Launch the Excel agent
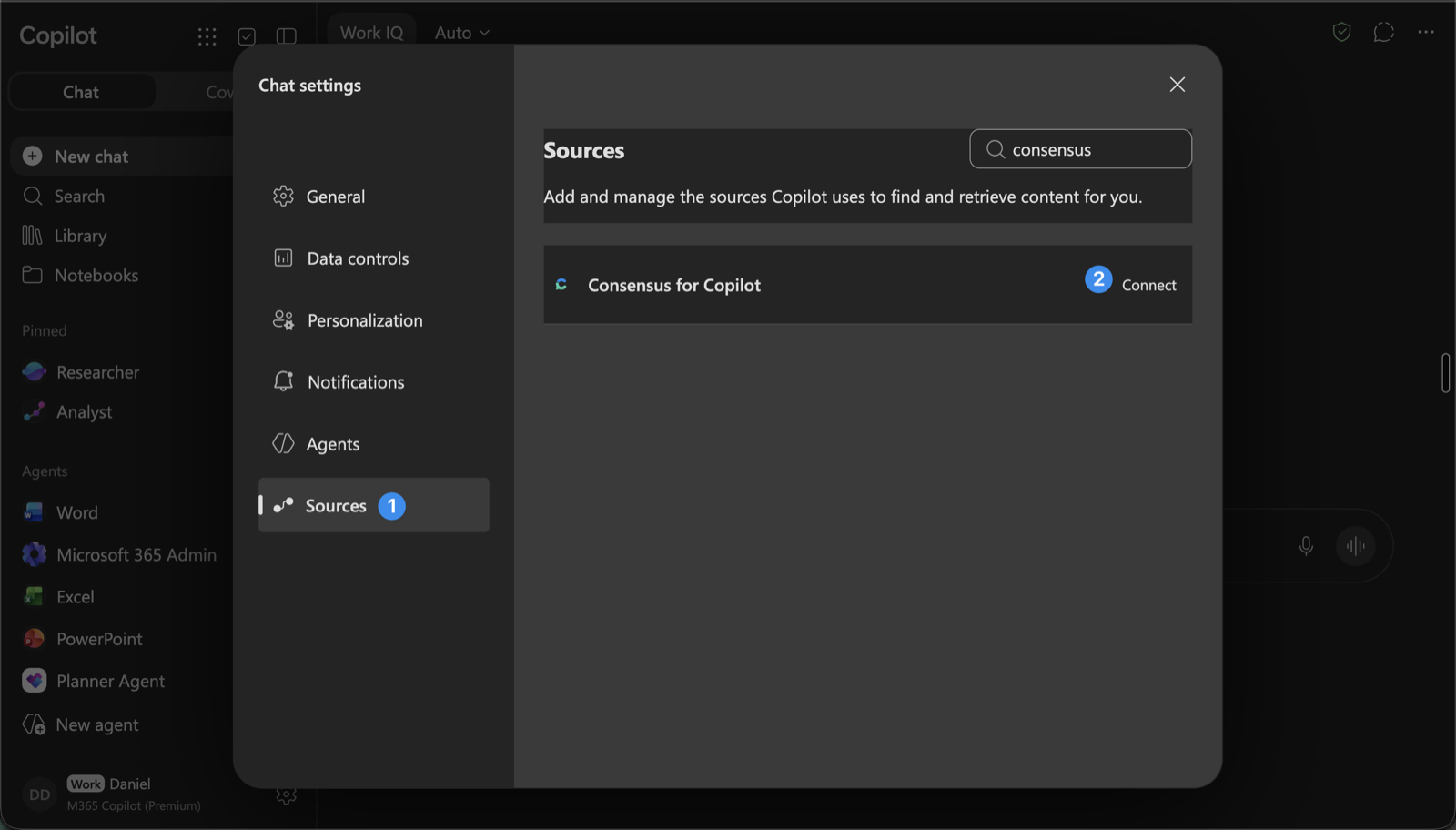Screen dimensions: 1456x830 (58, 597)
